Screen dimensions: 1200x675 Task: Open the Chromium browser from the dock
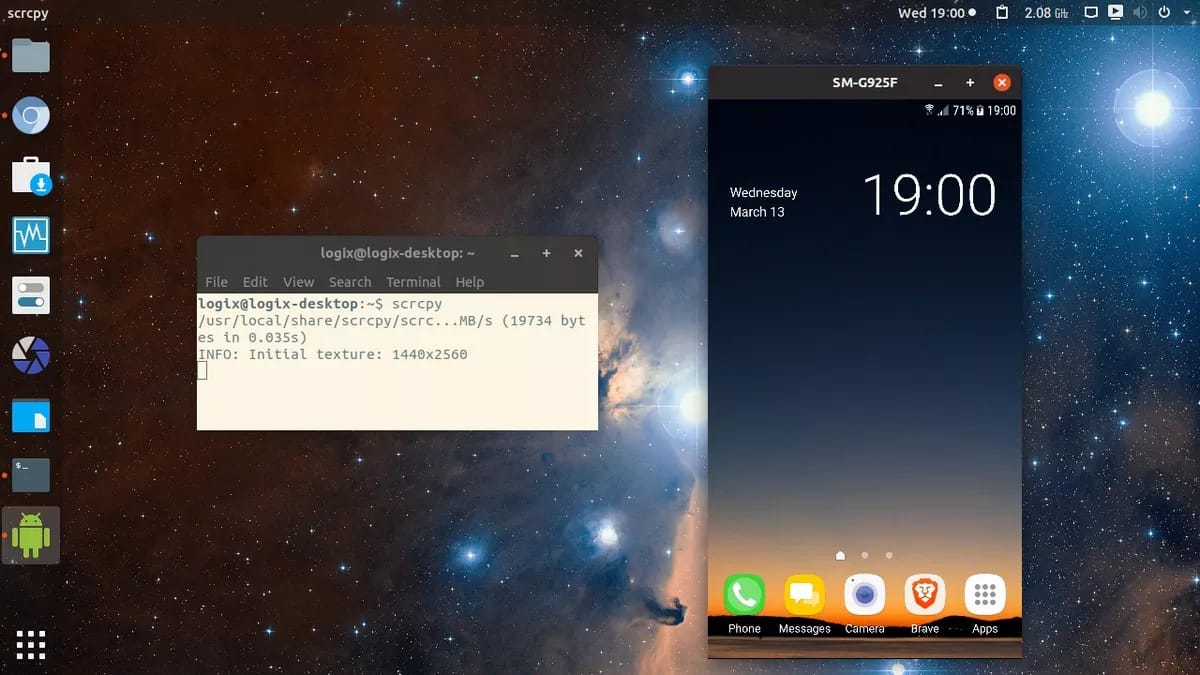click(x=30, y=115)
